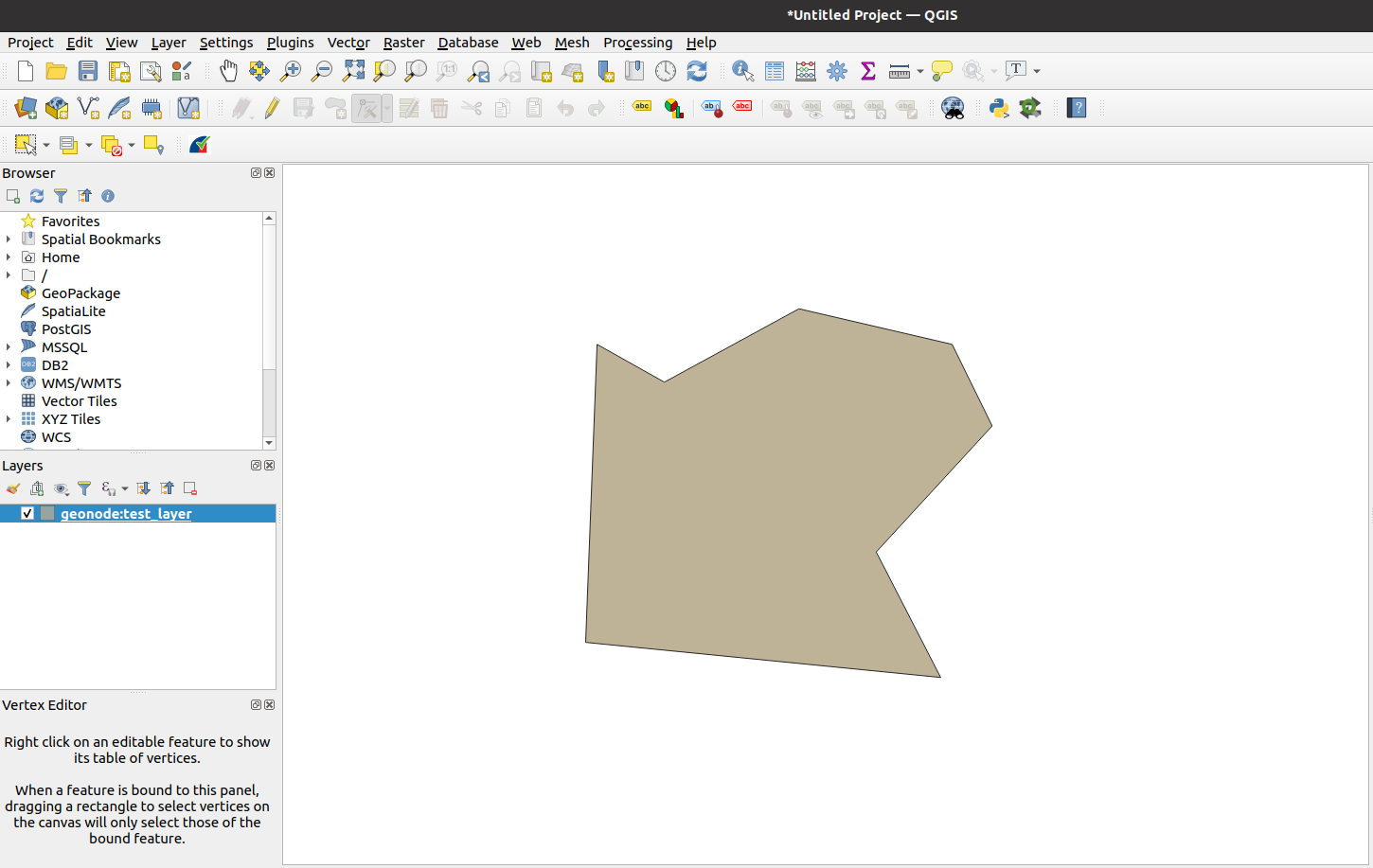The width and height of the screenshot is (1373, 868).
Task: Click the Zoom In magnifier tool
Action: 291,71
